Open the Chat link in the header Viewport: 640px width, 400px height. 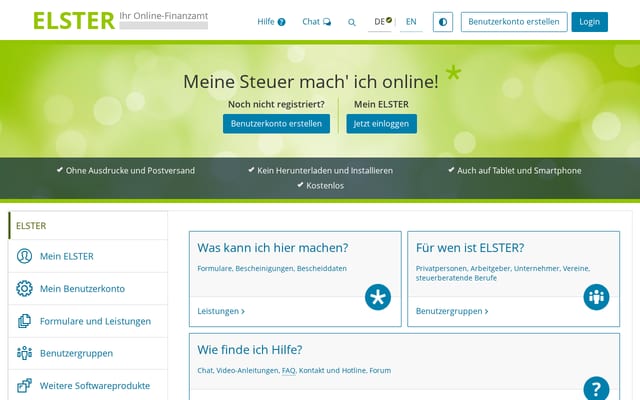316,22
